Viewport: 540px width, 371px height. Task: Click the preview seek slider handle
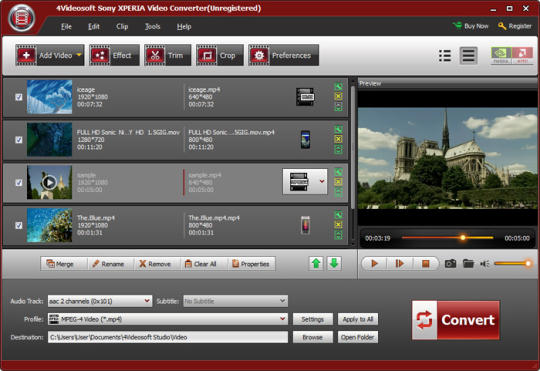point(463,238)
